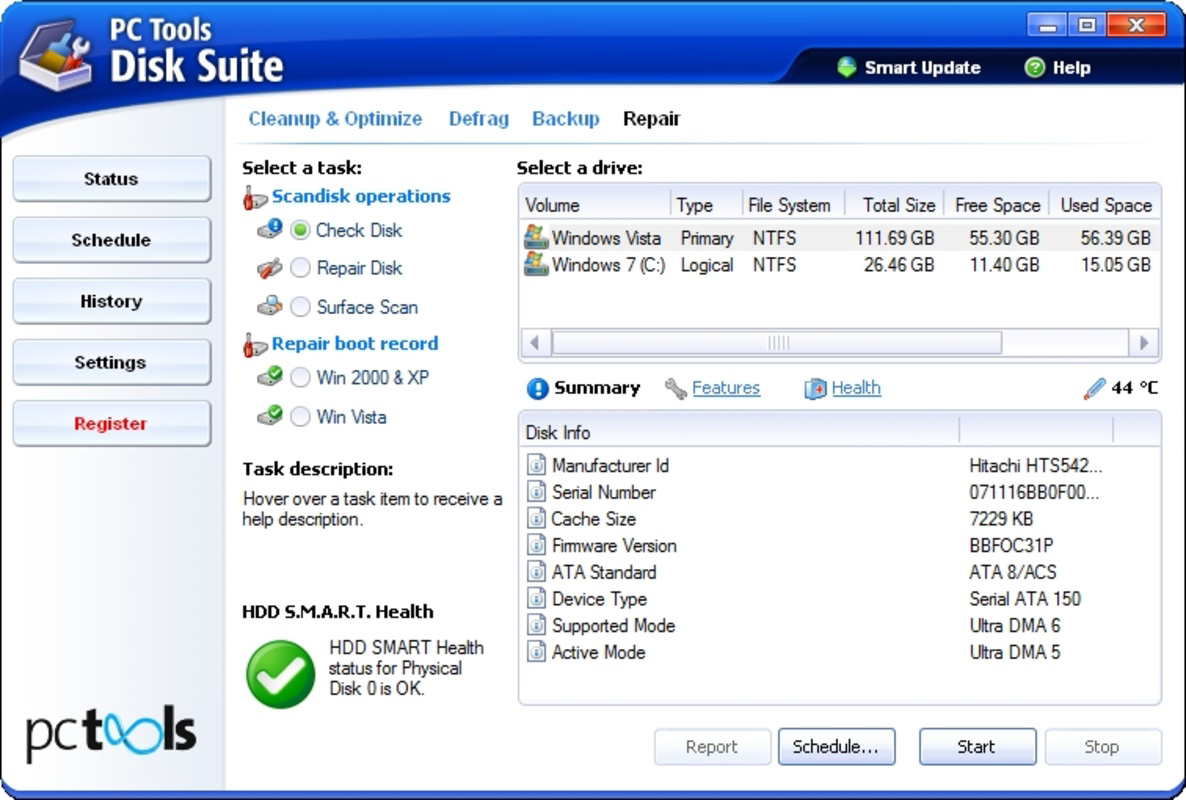The width and height of the screenshot is (1186, 800).
Task: Open the Schedule sidebar section
Action: click(112, 240)
